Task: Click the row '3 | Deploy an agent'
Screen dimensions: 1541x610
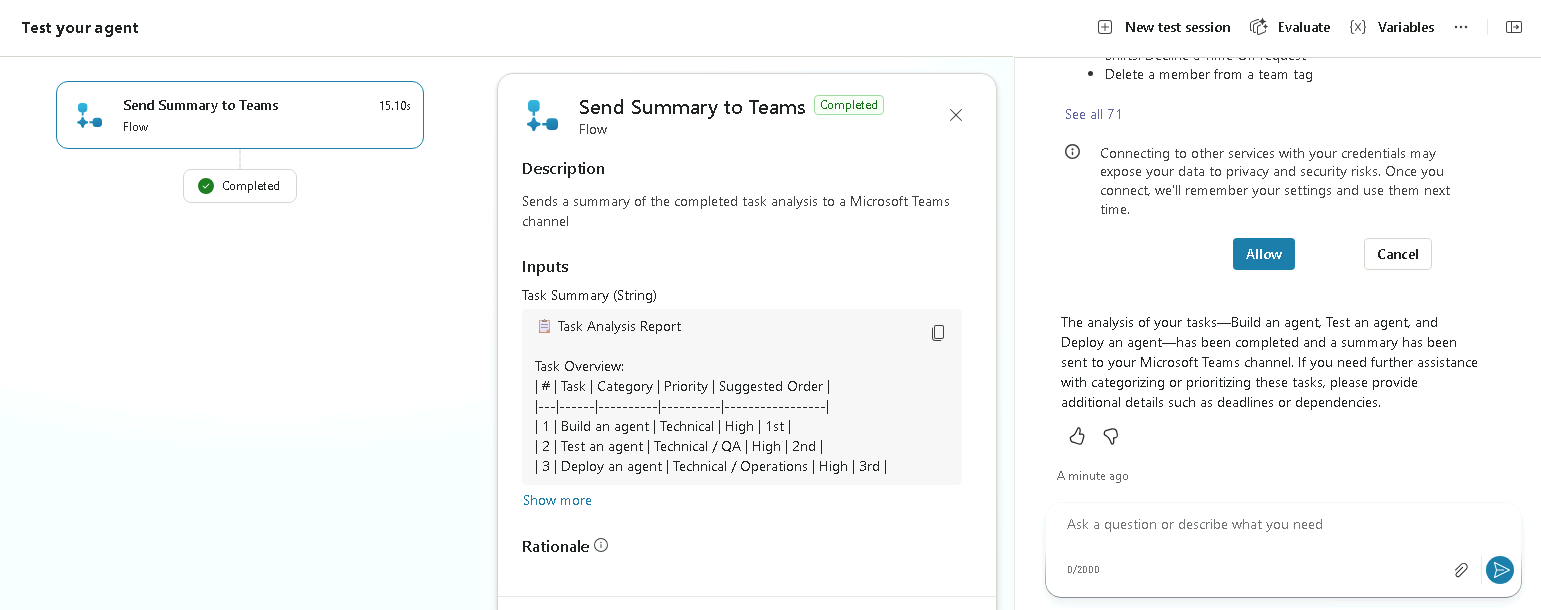Action: pos(711,466)
